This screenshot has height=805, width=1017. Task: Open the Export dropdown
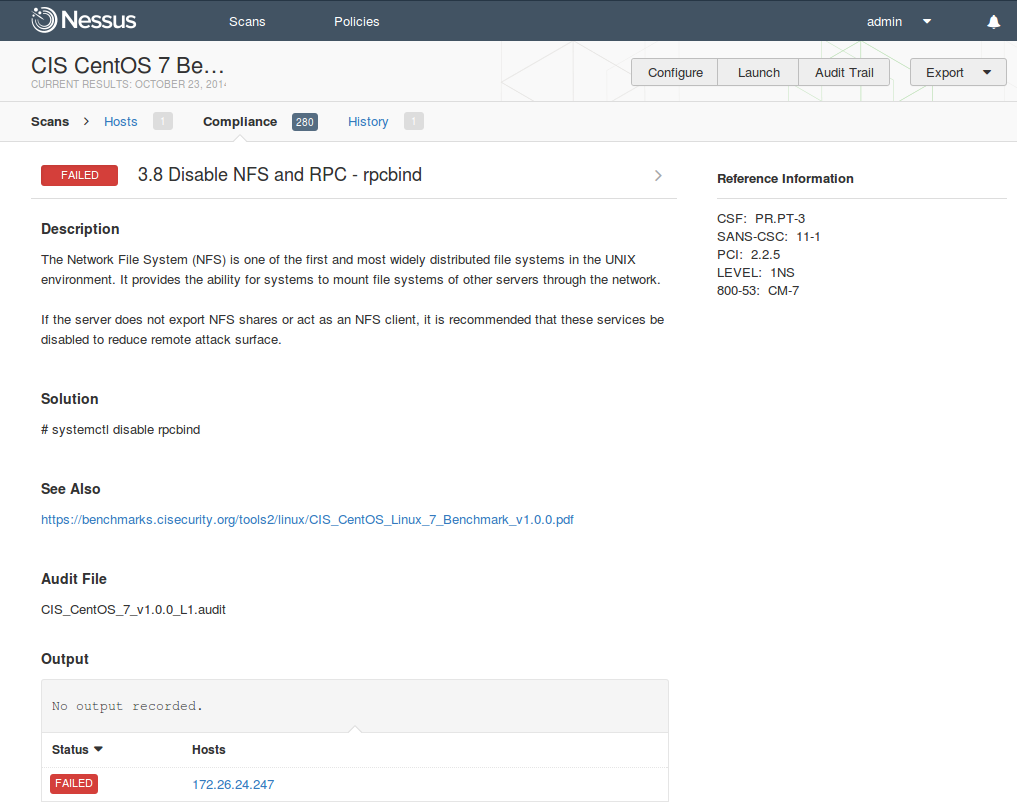[957, 72]
